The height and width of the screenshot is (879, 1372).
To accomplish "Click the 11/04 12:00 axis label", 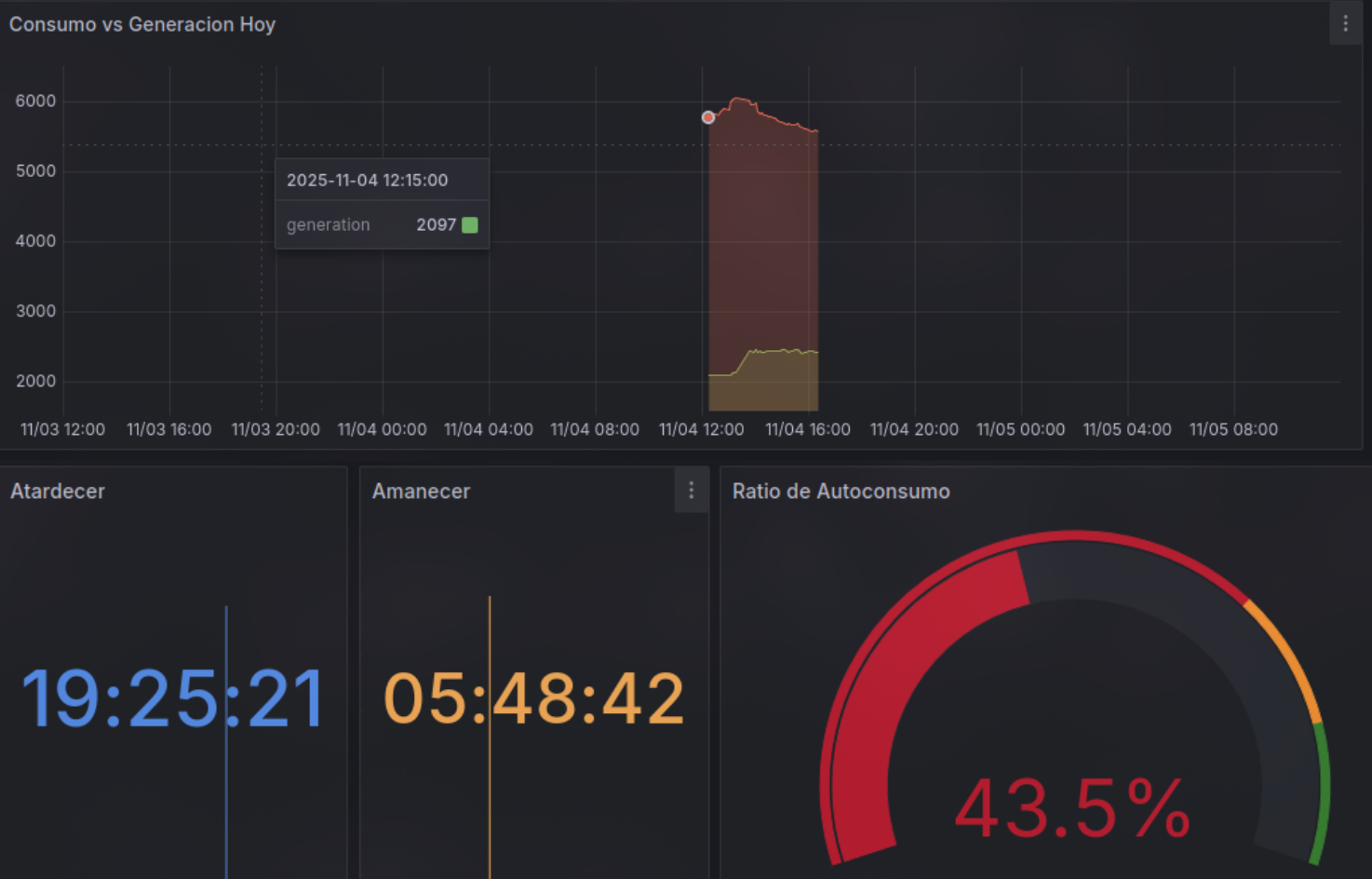I will pos(702,429).
